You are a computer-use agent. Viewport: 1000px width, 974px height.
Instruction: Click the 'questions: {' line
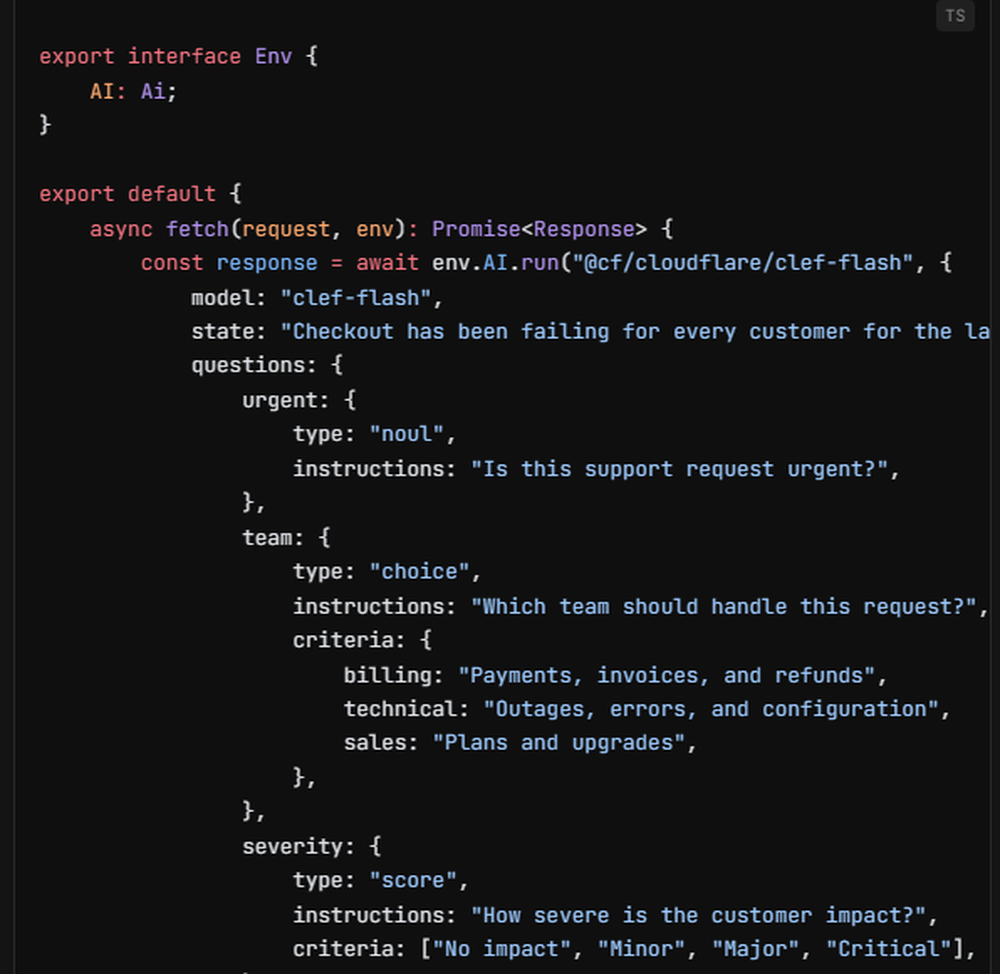point(267,365)
